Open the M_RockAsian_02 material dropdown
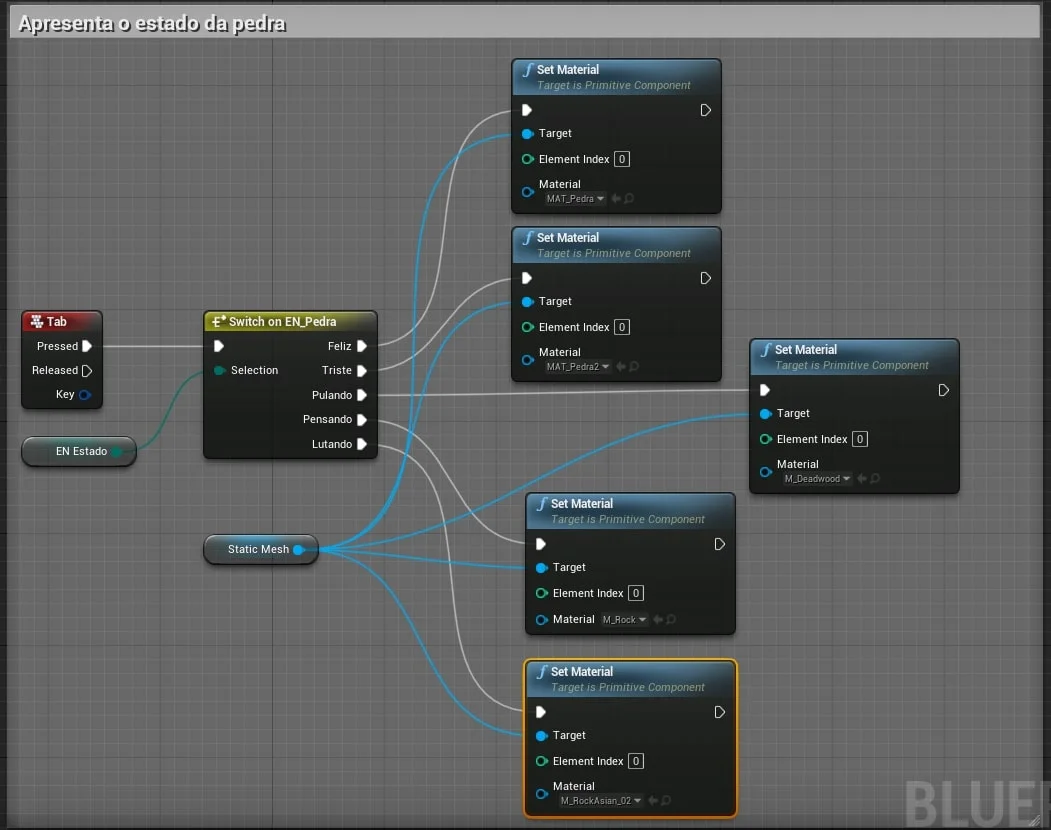The height and width of the screenshot is (830, 1051). click(601, 801)
